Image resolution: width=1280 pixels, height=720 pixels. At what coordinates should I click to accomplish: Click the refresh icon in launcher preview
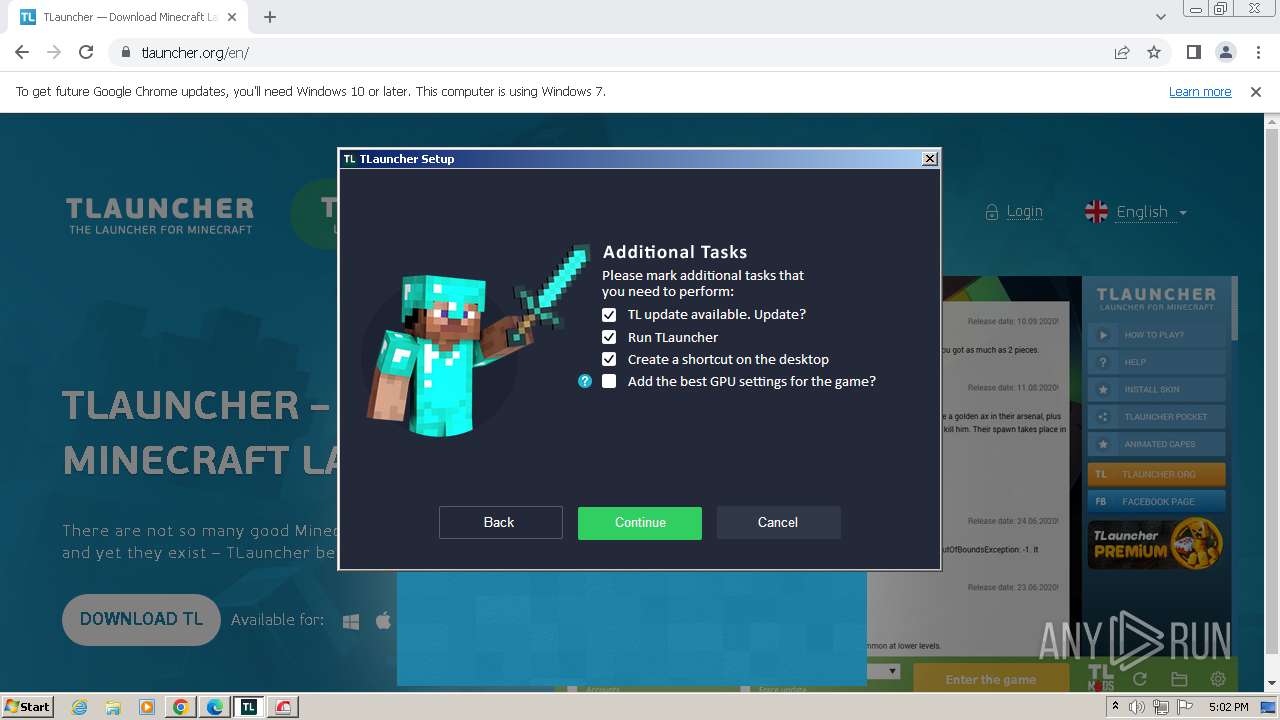coord(1139,679)
